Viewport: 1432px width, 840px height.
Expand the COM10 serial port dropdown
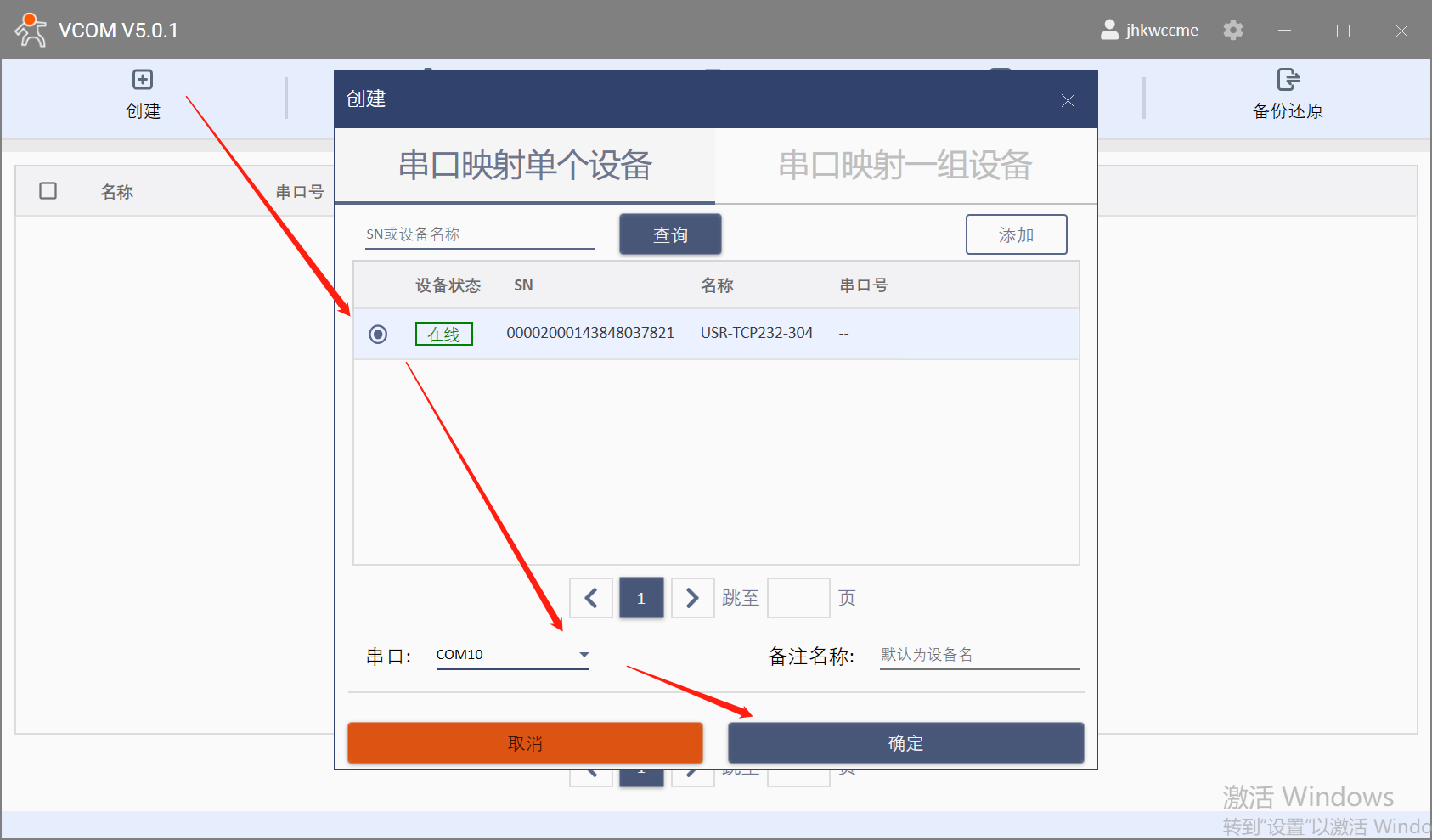click(x=584, y=655)
